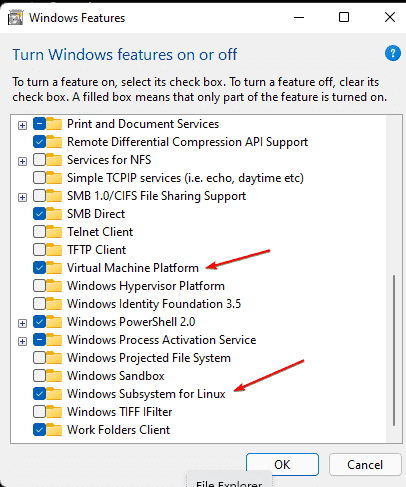
Task: Click the Telnet Client folder icon
Action: coord(54,232)
